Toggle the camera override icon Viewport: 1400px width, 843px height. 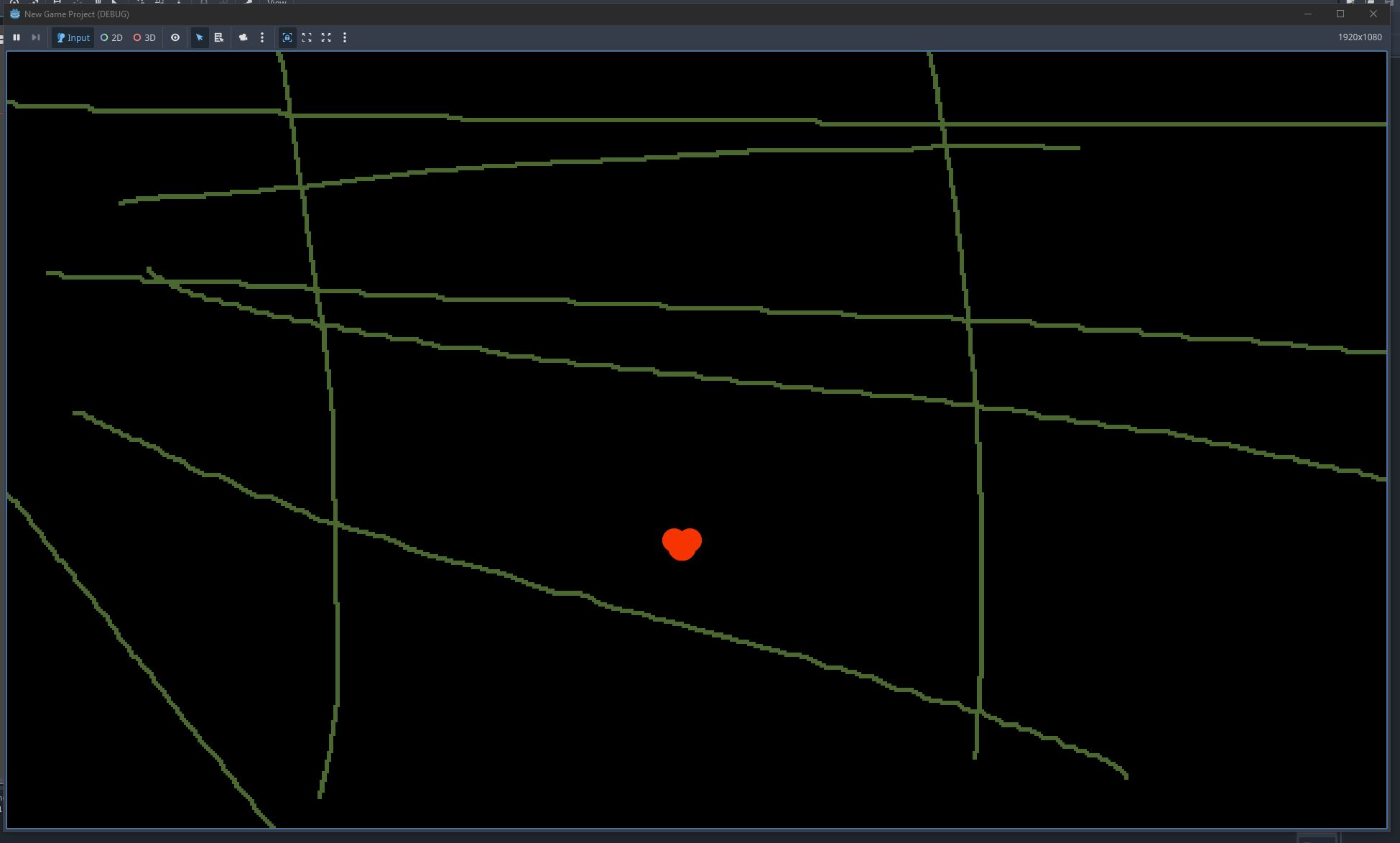tap(244, 37)
